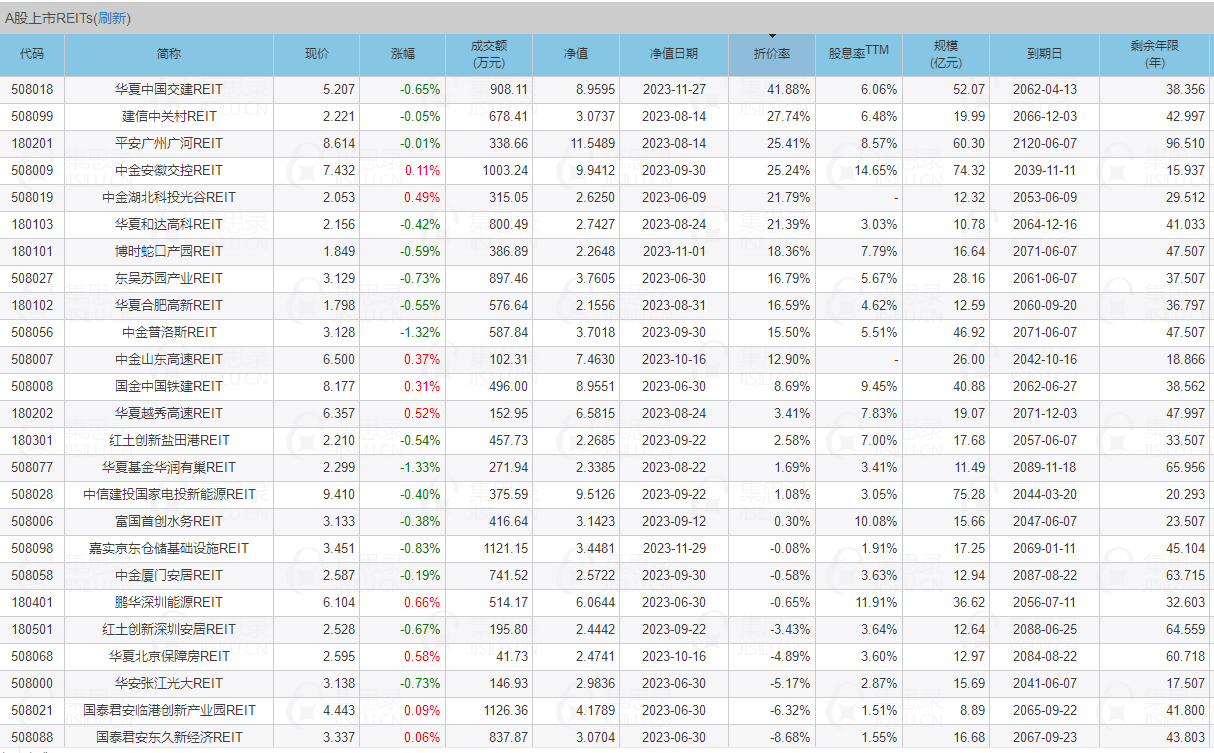The height and width of the screenshot is (753, 1214).
Task: Click code 180201 cell
Action: pyautogui.click(x=32, y=143)
